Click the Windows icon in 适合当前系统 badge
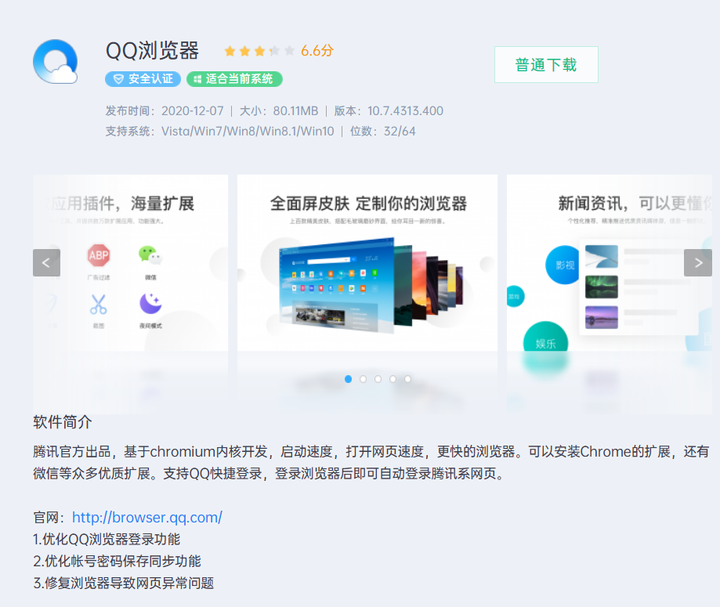Image resolution: width=720 pixels, height=607 pixels. pos(197,79)
